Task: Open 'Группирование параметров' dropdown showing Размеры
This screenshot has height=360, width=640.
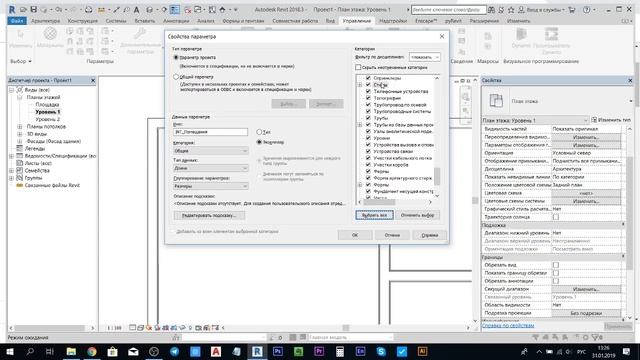Action: (x=211, y=186)
